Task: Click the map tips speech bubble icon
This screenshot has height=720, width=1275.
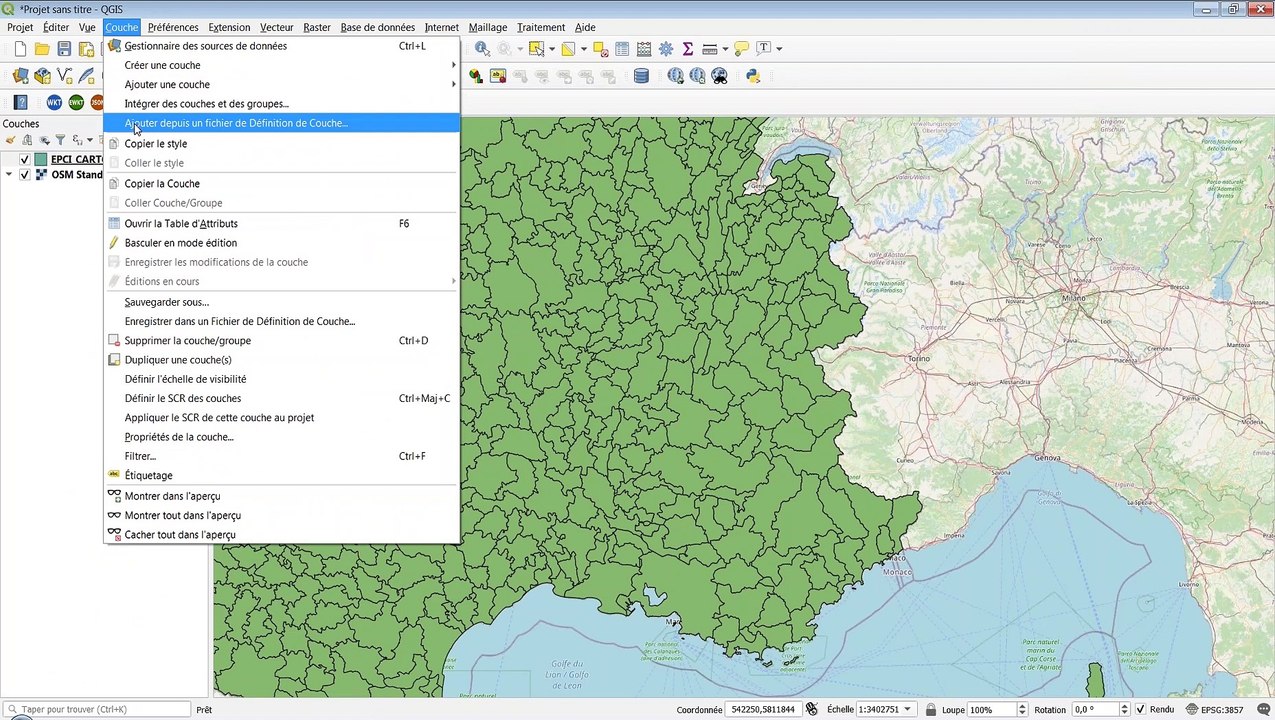Action: 741,49
